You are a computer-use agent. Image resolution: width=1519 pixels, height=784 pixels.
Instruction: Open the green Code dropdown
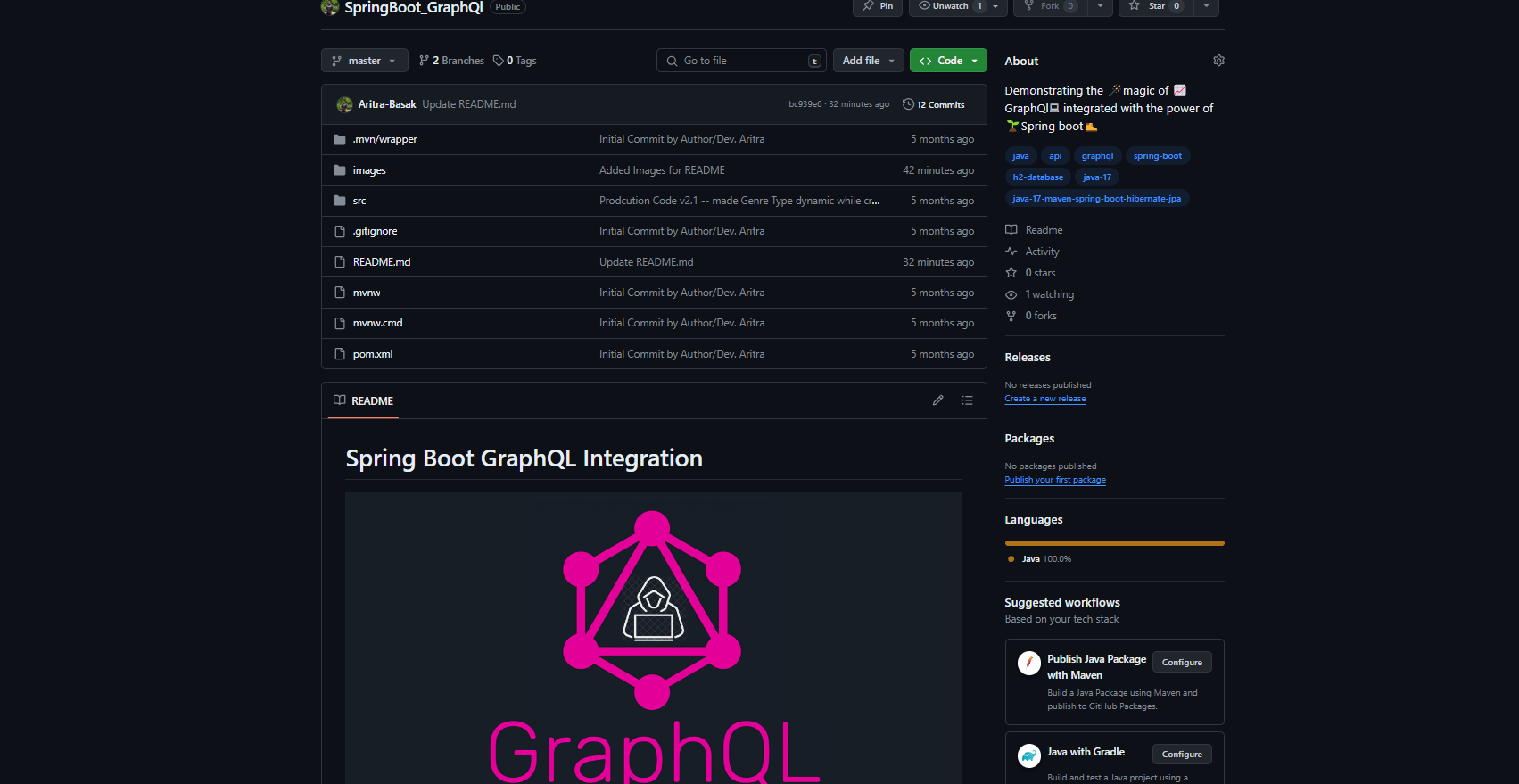pyautogui.click(x=948, y=61)
